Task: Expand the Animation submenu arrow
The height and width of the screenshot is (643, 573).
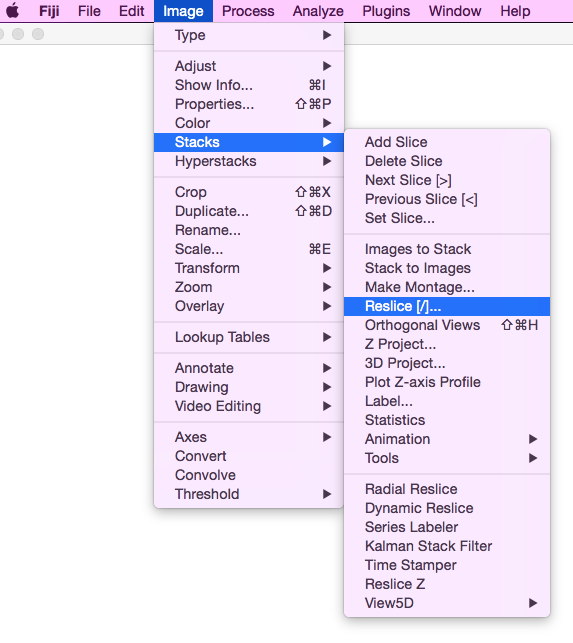Action: click(x=533, y=439)
